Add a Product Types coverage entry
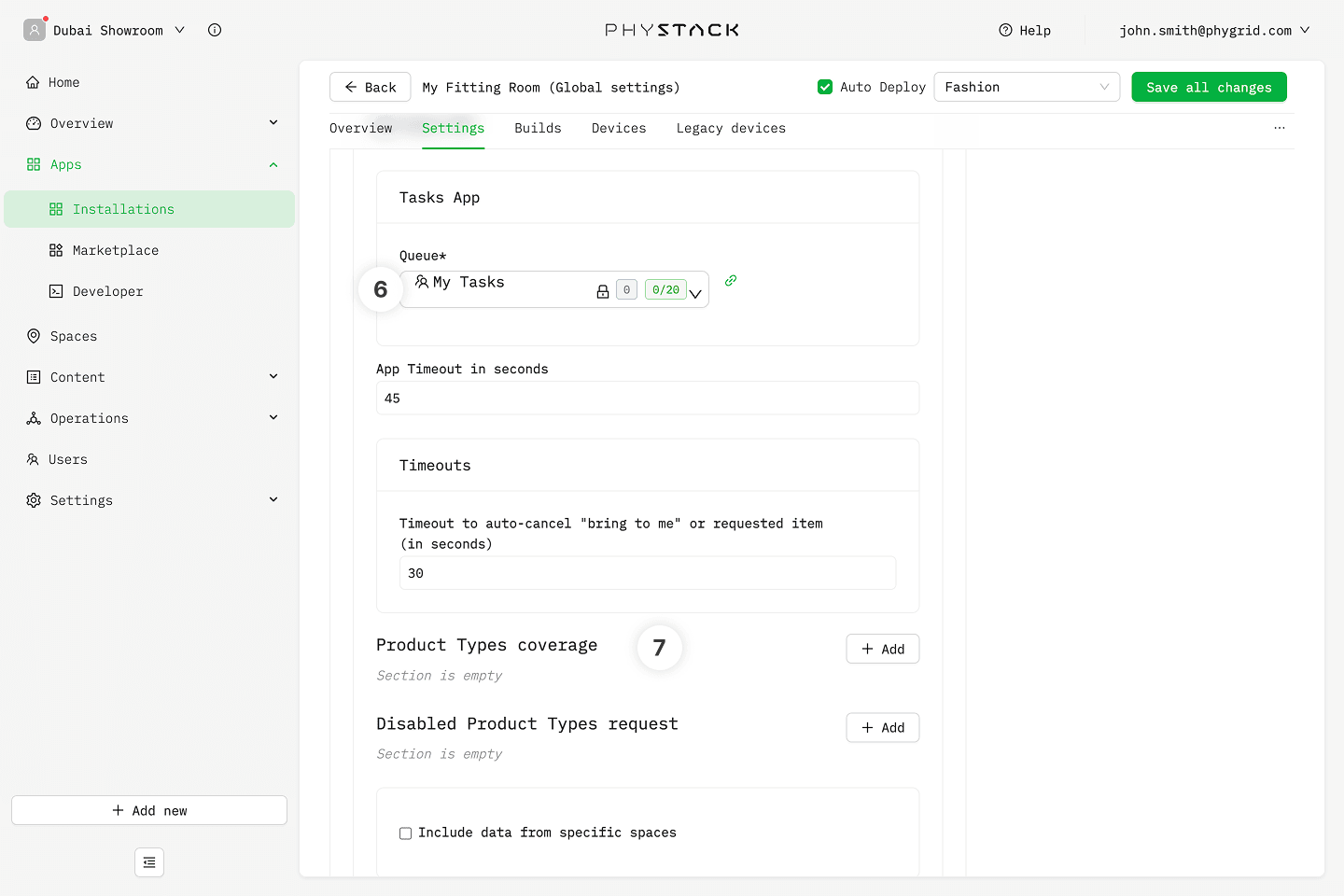 click(882, 649)
